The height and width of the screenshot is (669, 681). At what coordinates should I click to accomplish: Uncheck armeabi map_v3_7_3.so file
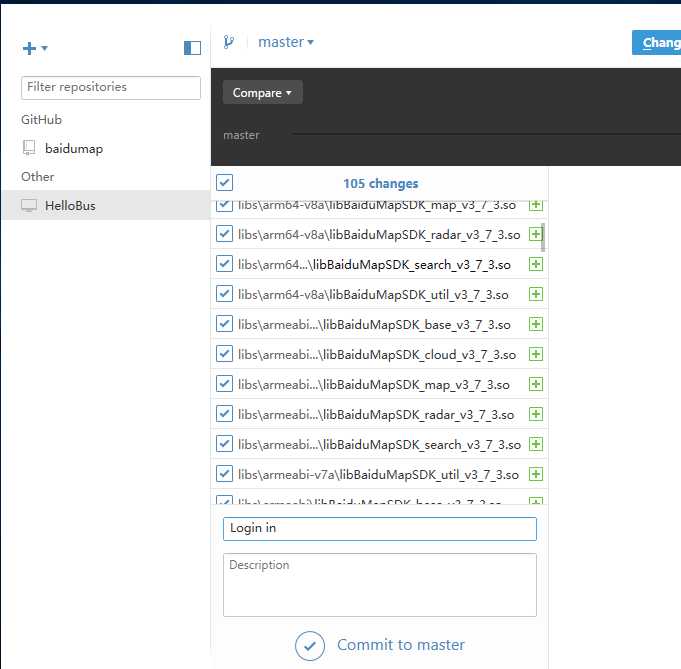(x=225, y=384)
